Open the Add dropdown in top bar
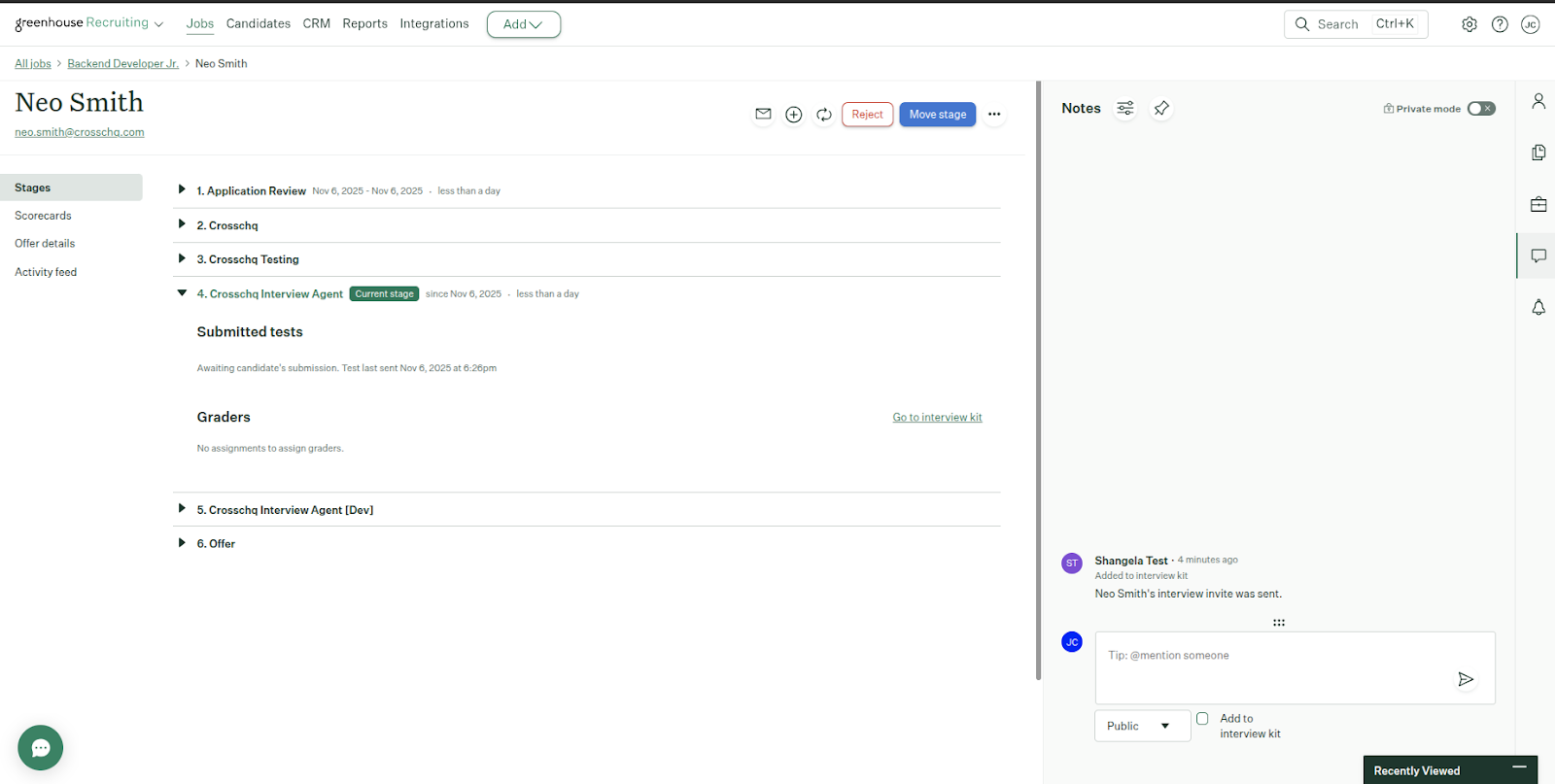This screenshot has width=1555, height=784. [x=523, y=24]
